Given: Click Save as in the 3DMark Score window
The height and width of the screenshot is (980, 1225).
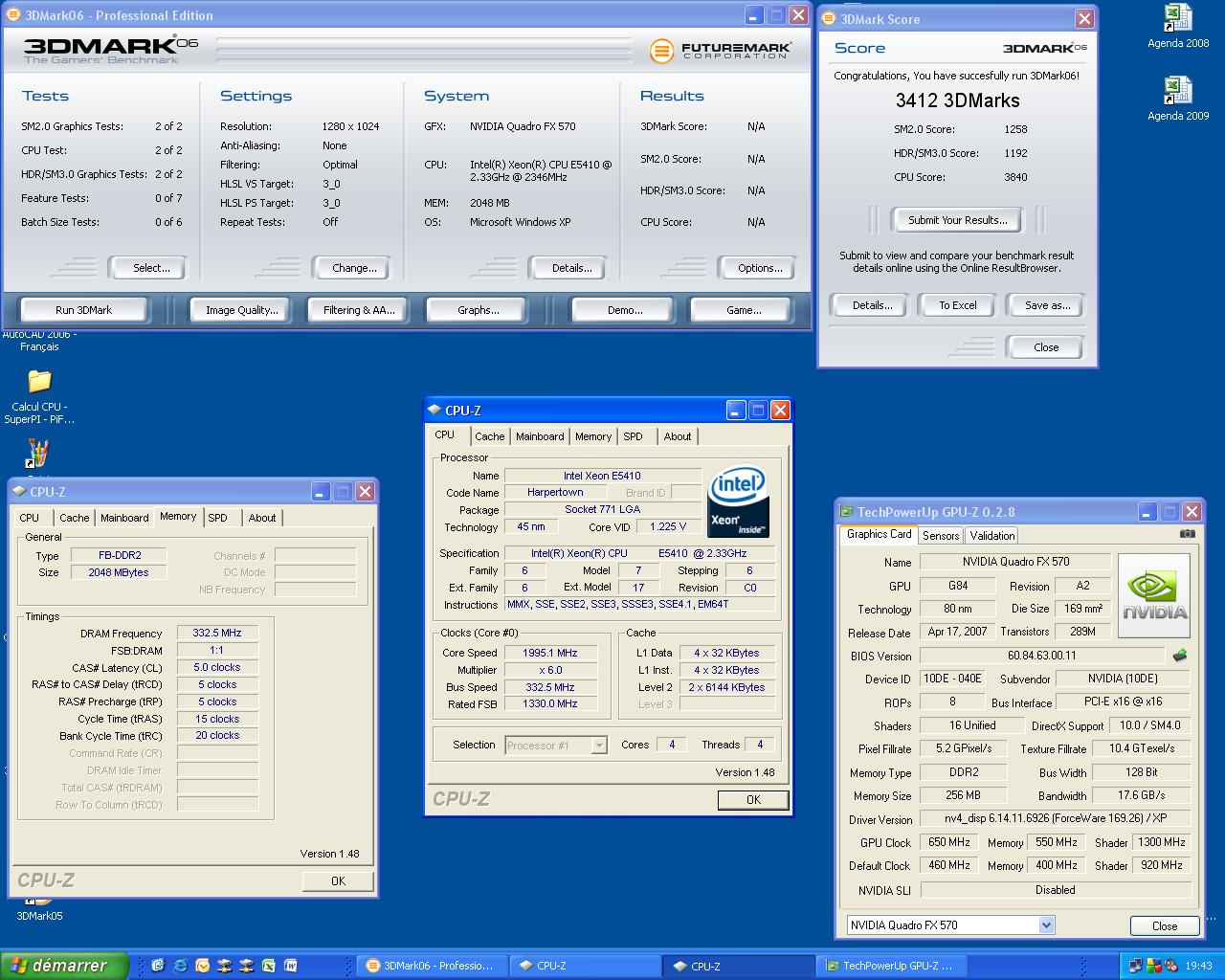Looking at the screenshot, I should coord(1047,305).
